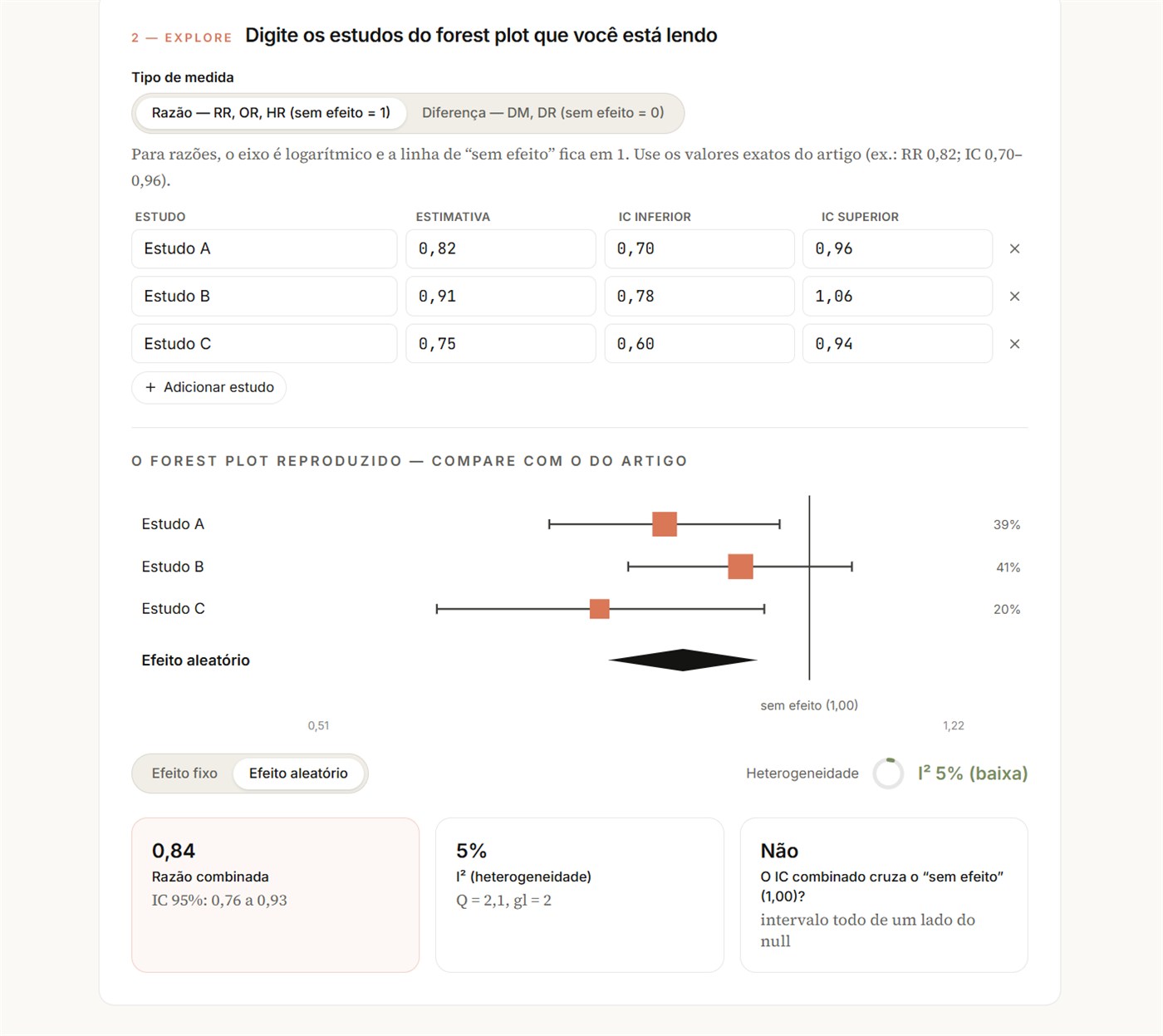The height and width of the screenshot is (1036, 1163).
Task: Select the Efeito fixo model
Action: tap(184, 773)
